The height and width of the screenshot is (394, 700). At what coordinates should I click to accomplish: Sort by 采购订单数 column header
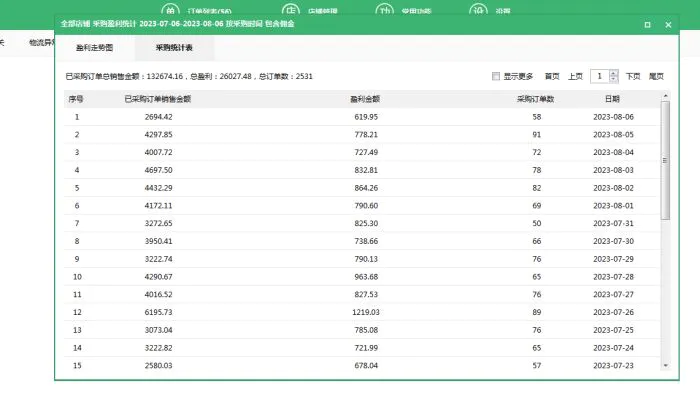click(x=536, y=99)
